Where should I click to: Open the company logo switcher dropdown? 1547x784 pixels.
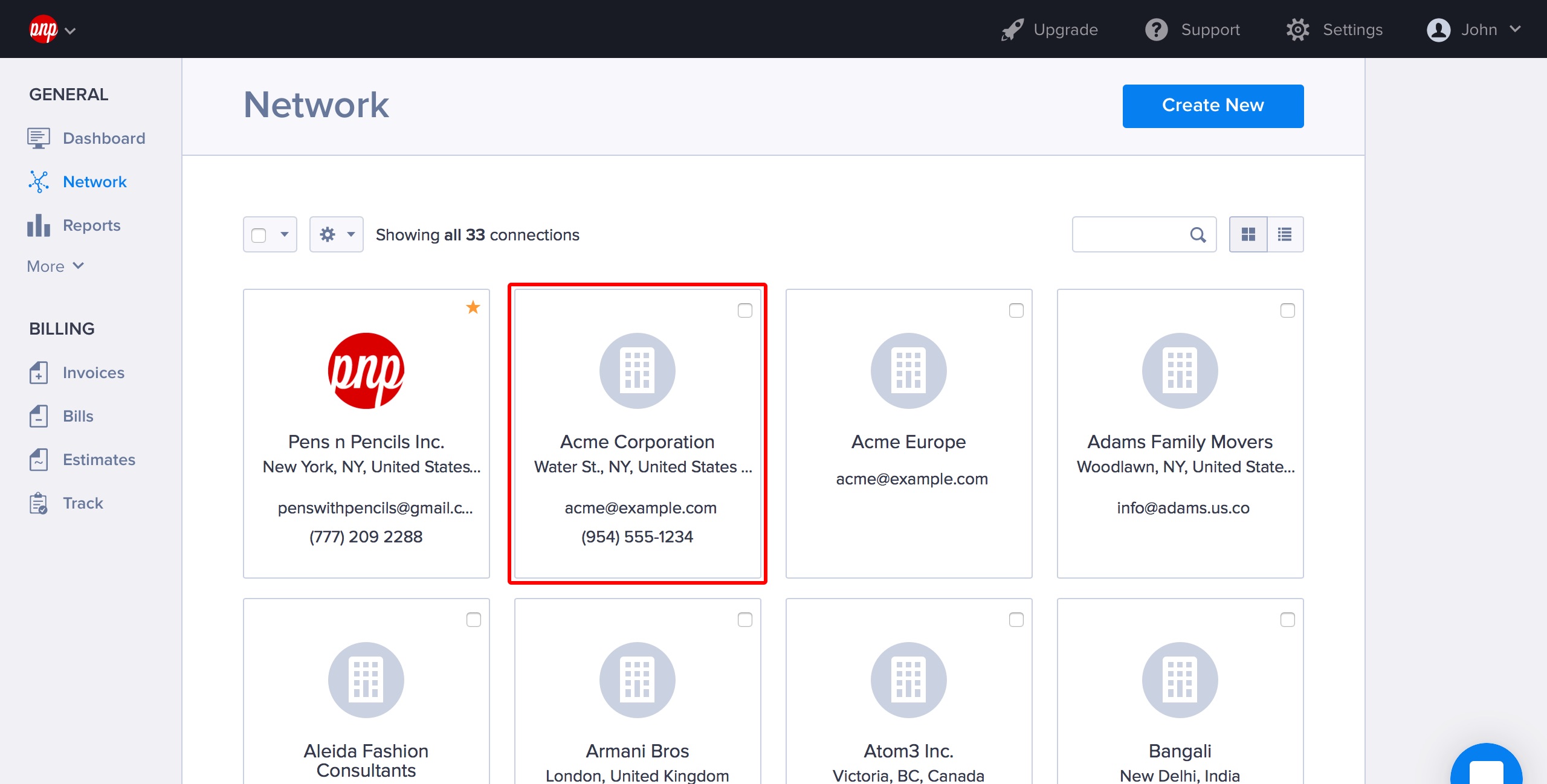(x=53, y=30)
